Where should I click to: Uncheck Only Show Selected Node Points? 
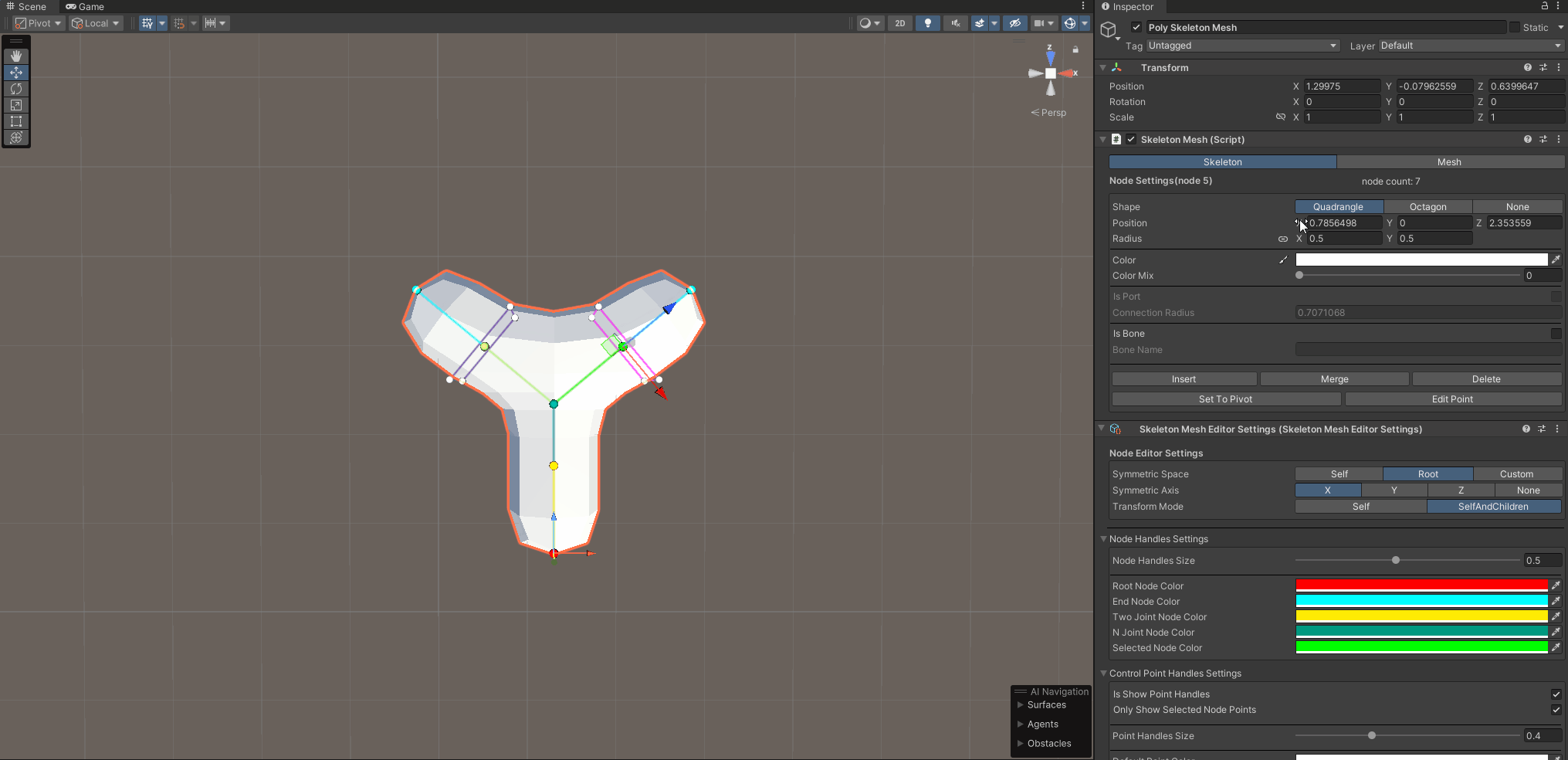click(x=1556, y=710)
